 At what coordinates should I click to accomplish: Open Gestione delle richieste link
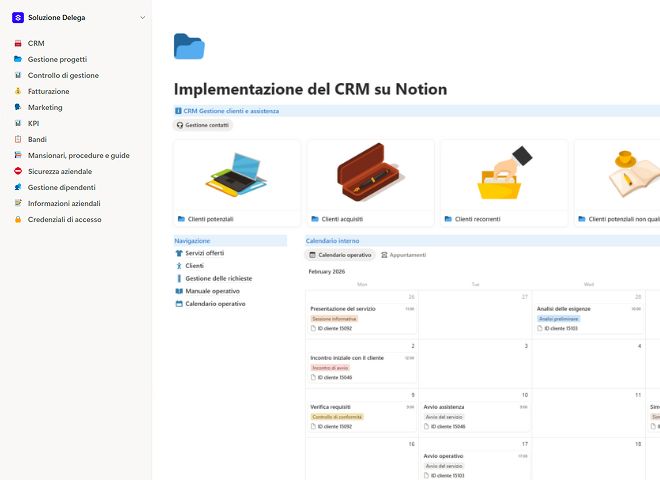pos(219,278)
